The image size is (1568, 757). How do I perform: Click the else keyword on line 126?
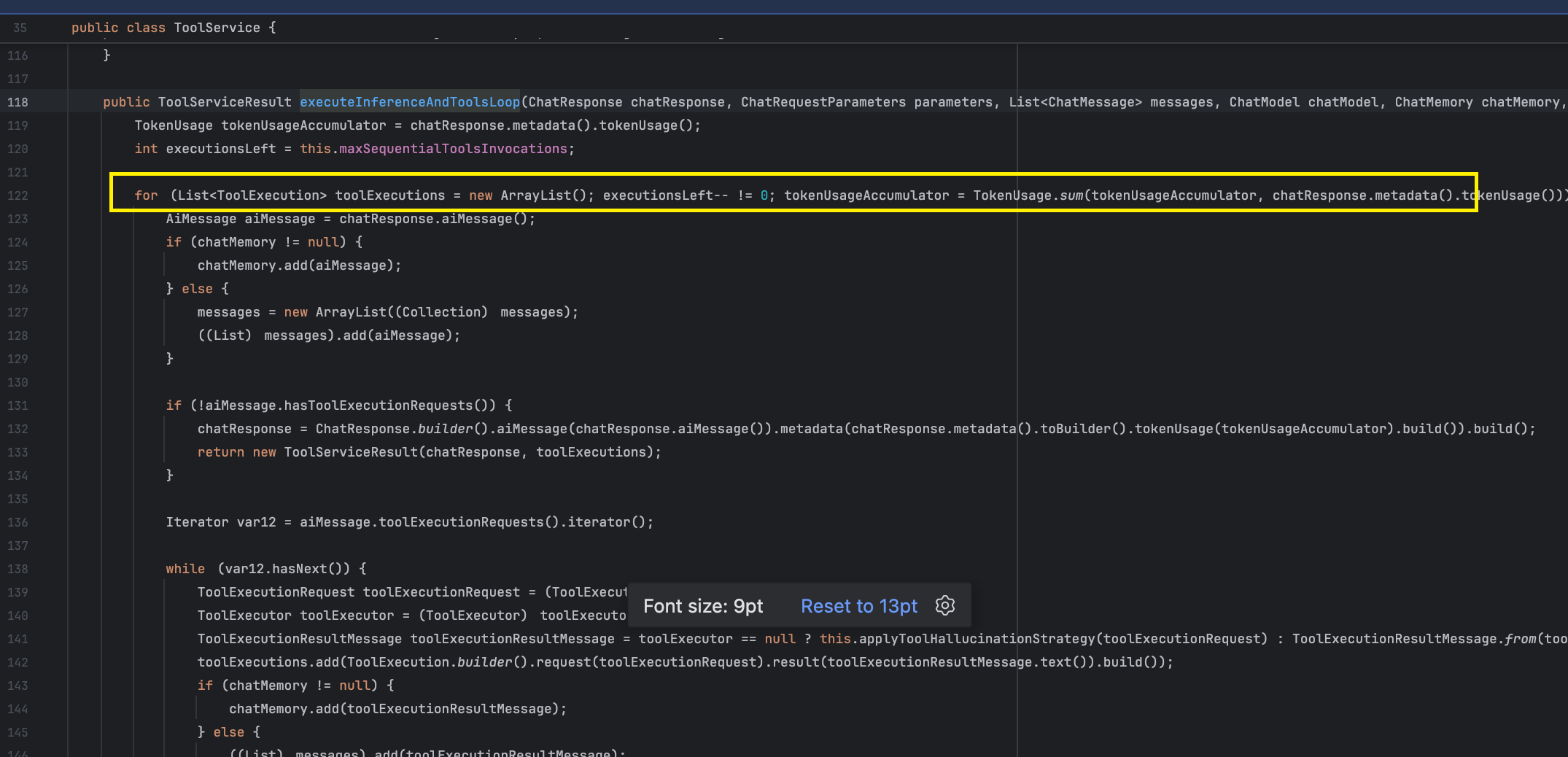coord(197,289)
